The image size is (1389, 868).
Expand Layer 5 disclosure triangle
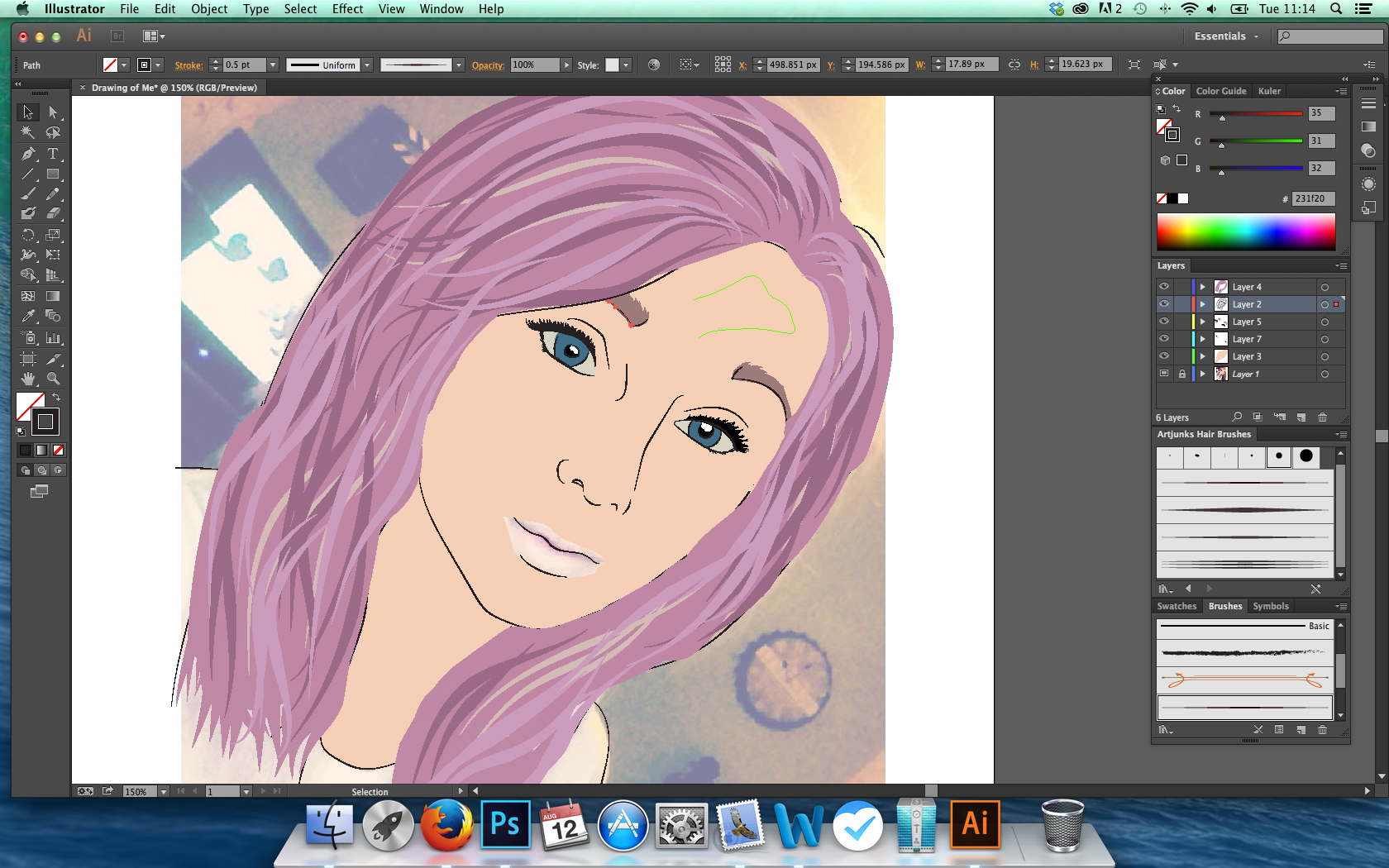click(x=1203, y=322)
